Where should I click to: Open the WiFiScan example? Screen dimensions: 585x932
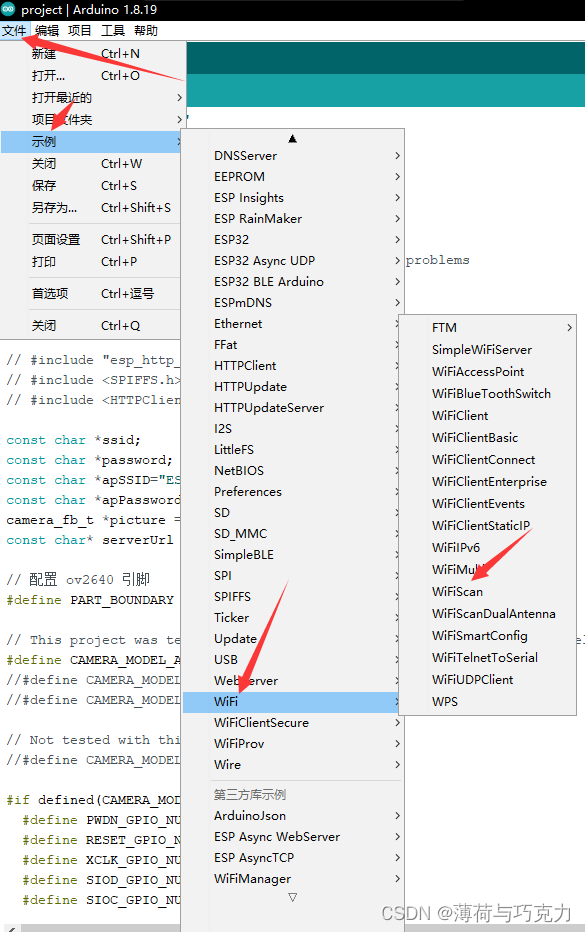(488, 591)
